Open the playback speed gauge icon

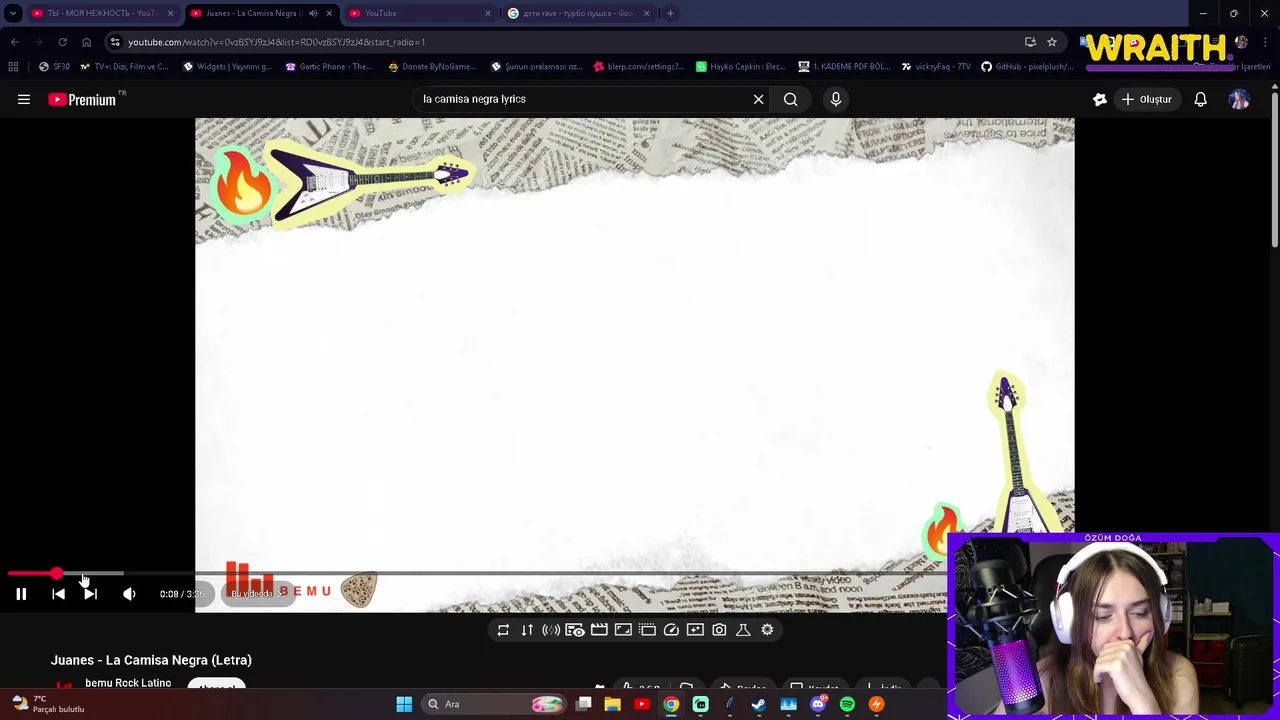tap(671, 630)
